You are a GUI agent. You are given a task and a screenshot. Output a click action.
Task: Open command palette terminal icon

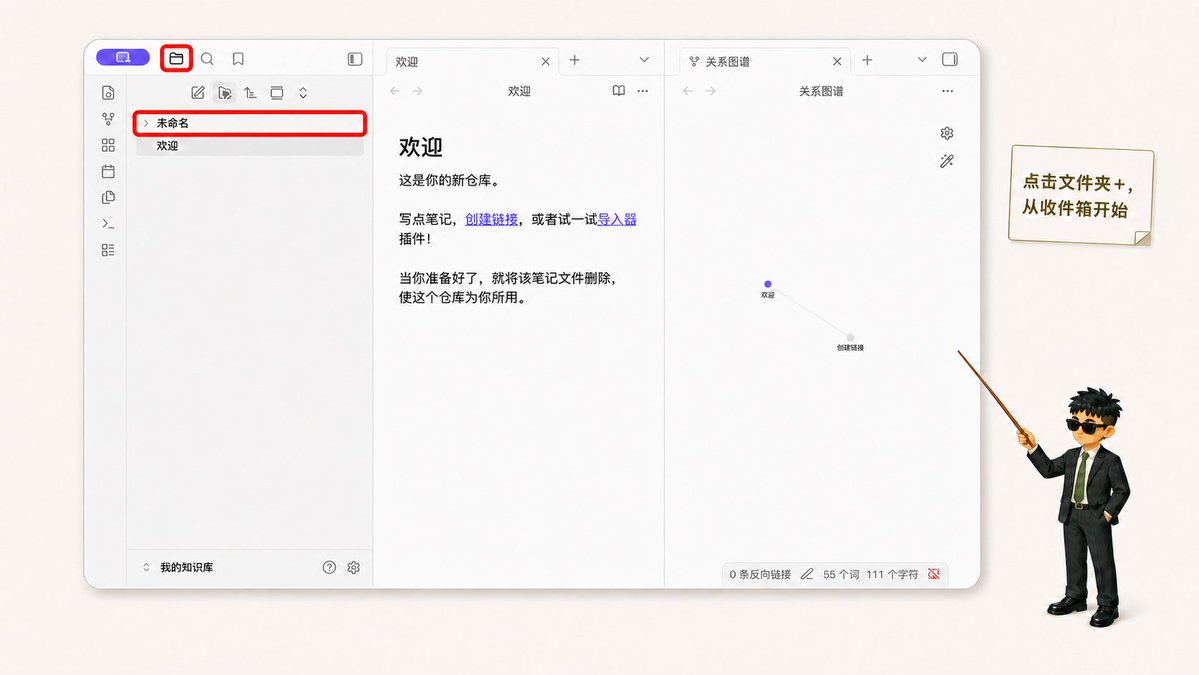pos(108,224)
